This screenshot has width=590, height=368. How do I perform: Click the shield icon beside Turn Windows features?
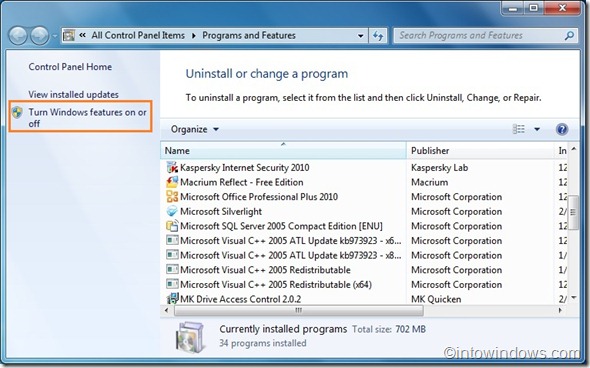point(17,112)
